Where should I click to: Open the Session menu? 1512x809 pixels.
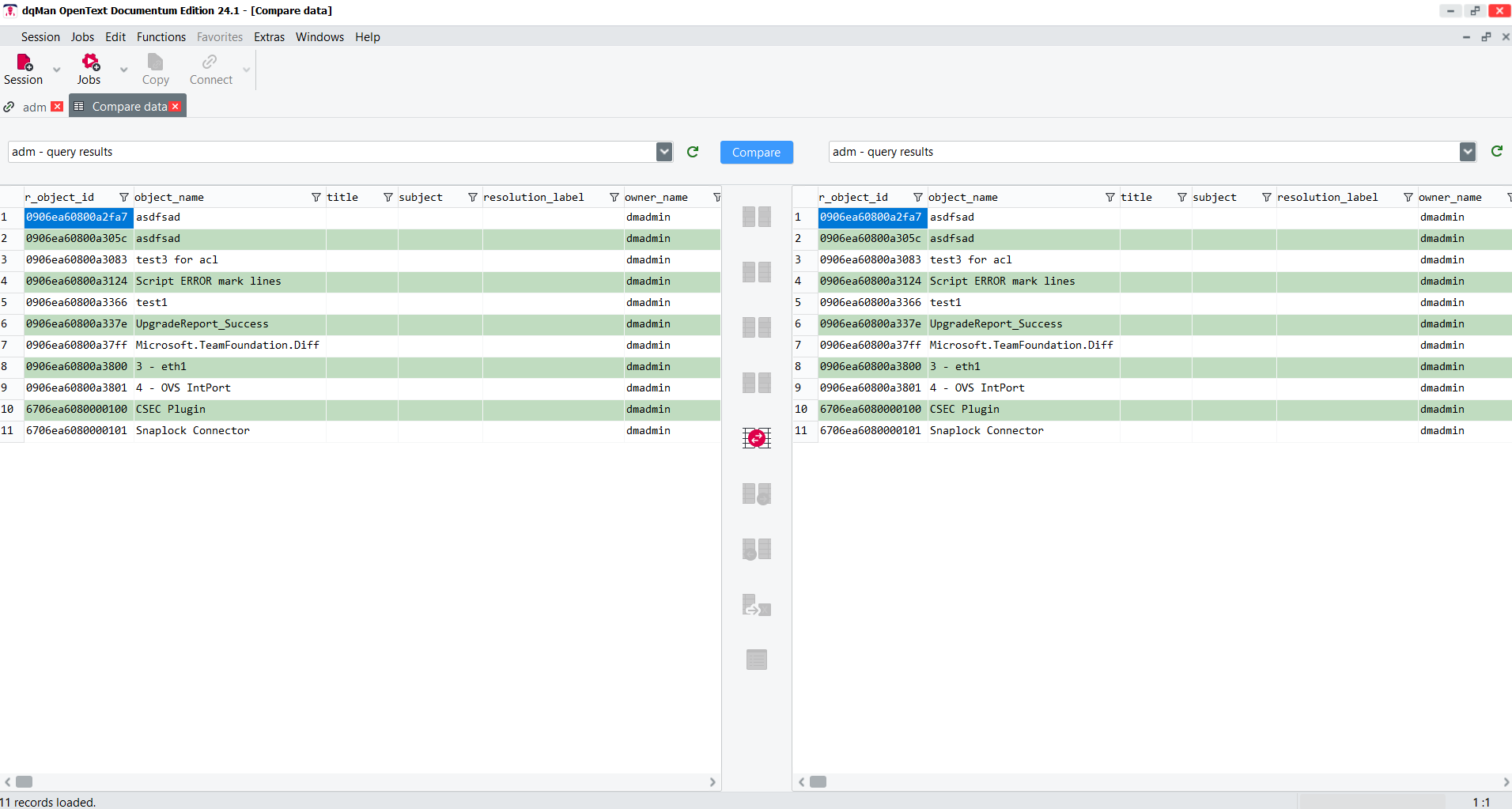[x=40, y=37]
